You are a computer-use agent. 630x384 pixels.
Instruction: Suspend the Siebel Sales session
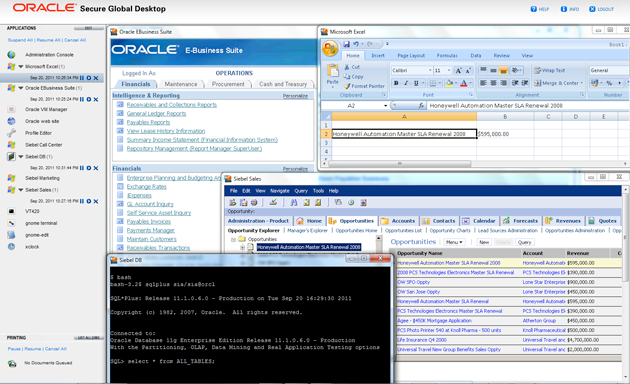pyautogui.click(x=82, y=201)
